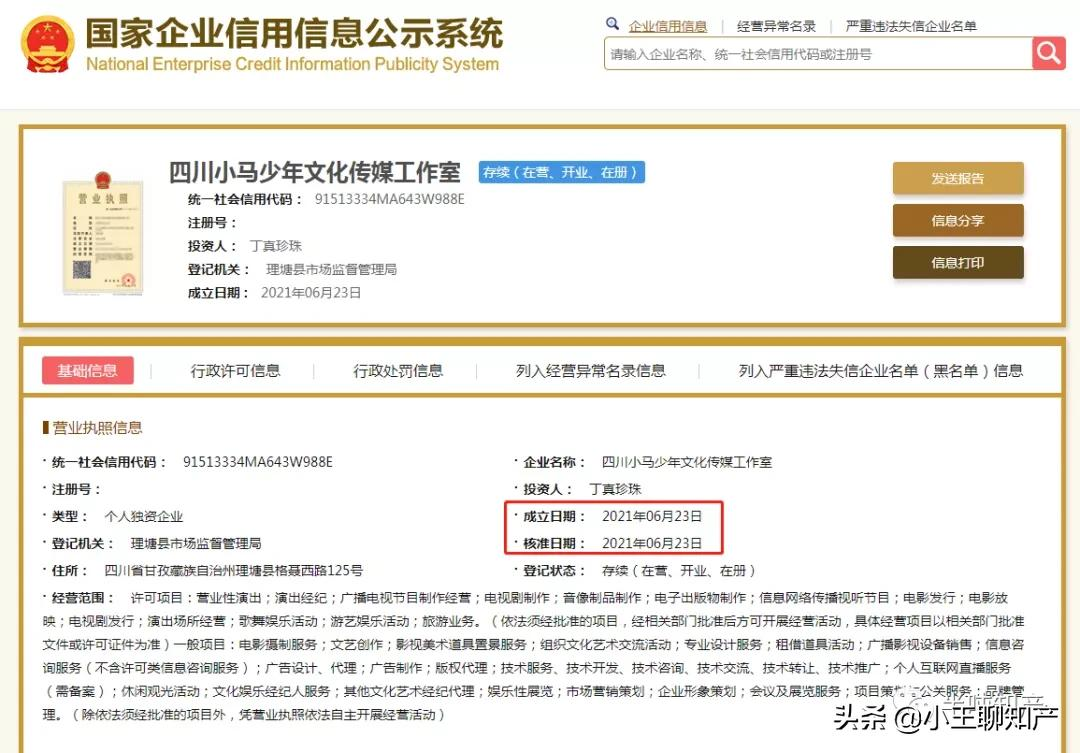1080x753 pixels.
Task: Click the 成立日期 value in license details
Action: pos(652,517)
